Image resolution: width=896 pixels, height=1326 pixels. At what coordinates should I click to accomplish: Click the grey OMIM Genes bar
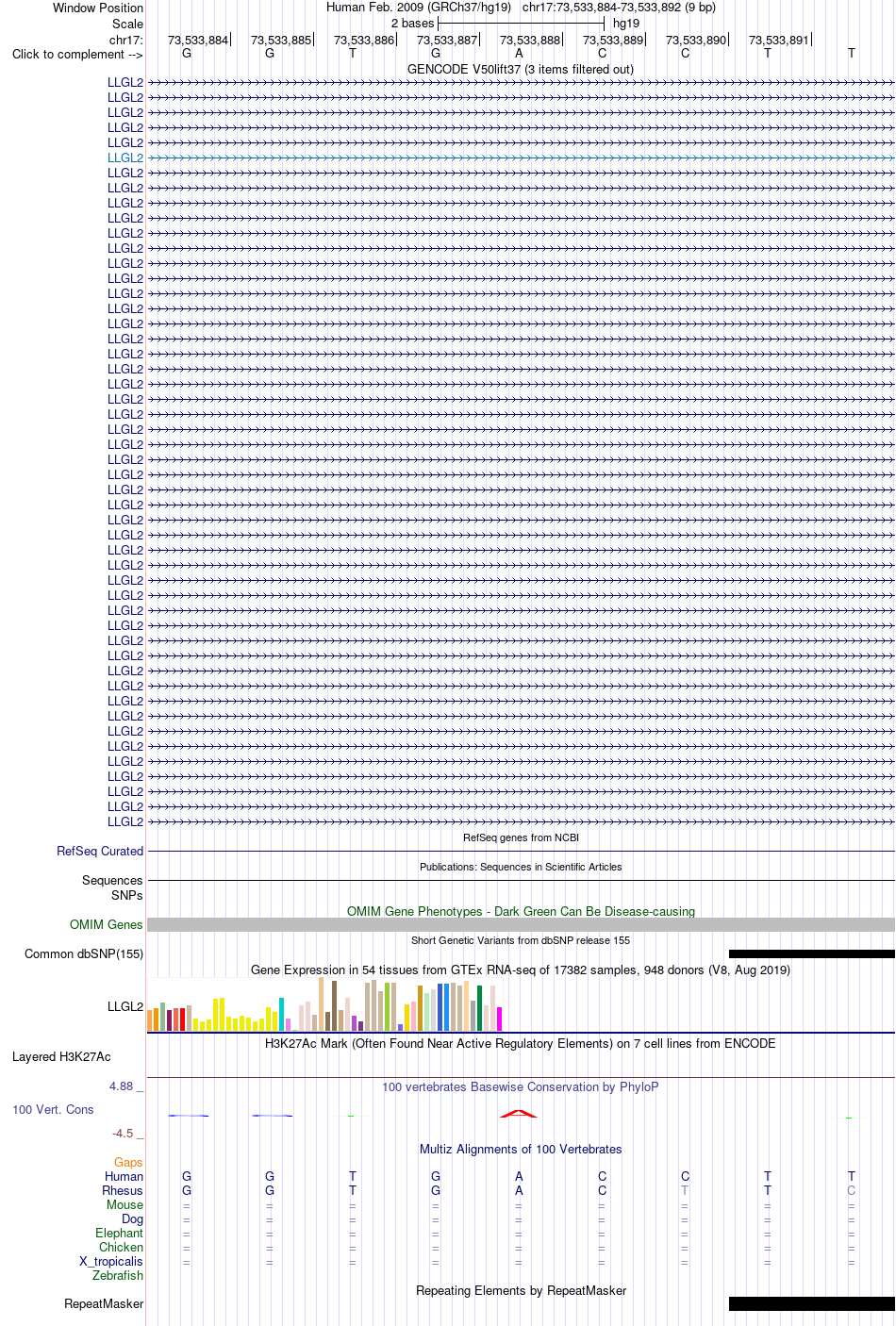521,925
